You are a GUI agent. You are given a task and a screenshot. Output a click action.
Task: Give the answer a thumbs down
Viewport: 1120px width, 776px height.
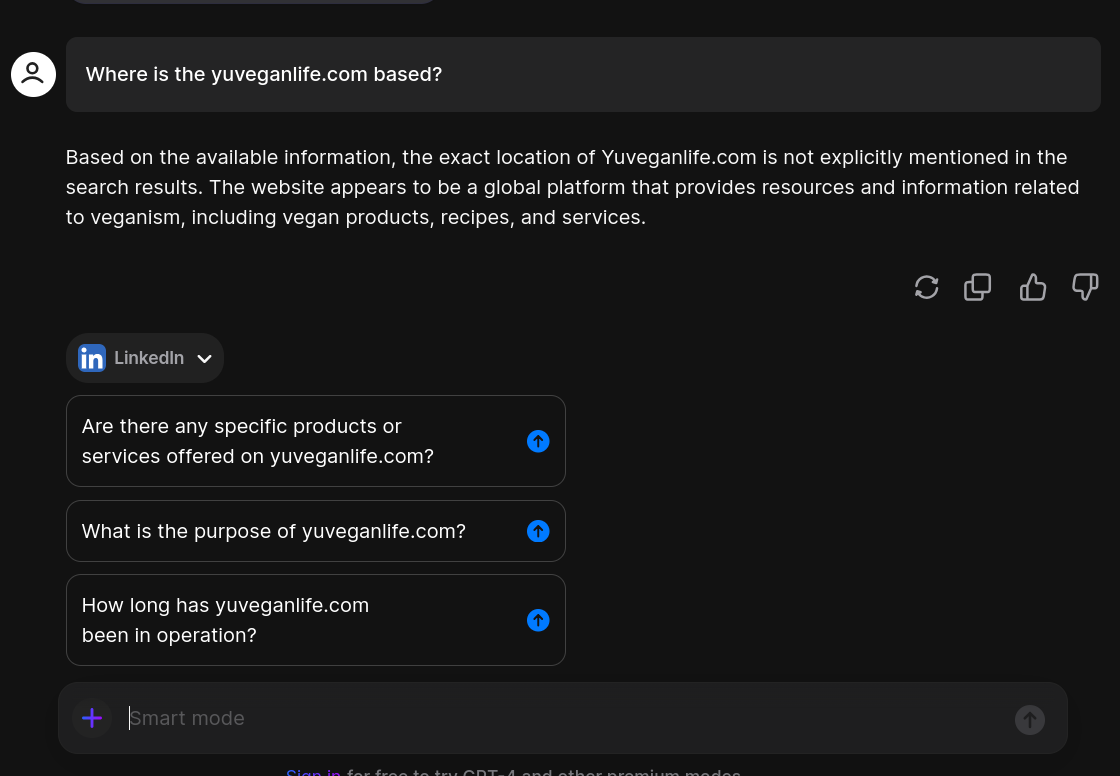coord(1085,287)
